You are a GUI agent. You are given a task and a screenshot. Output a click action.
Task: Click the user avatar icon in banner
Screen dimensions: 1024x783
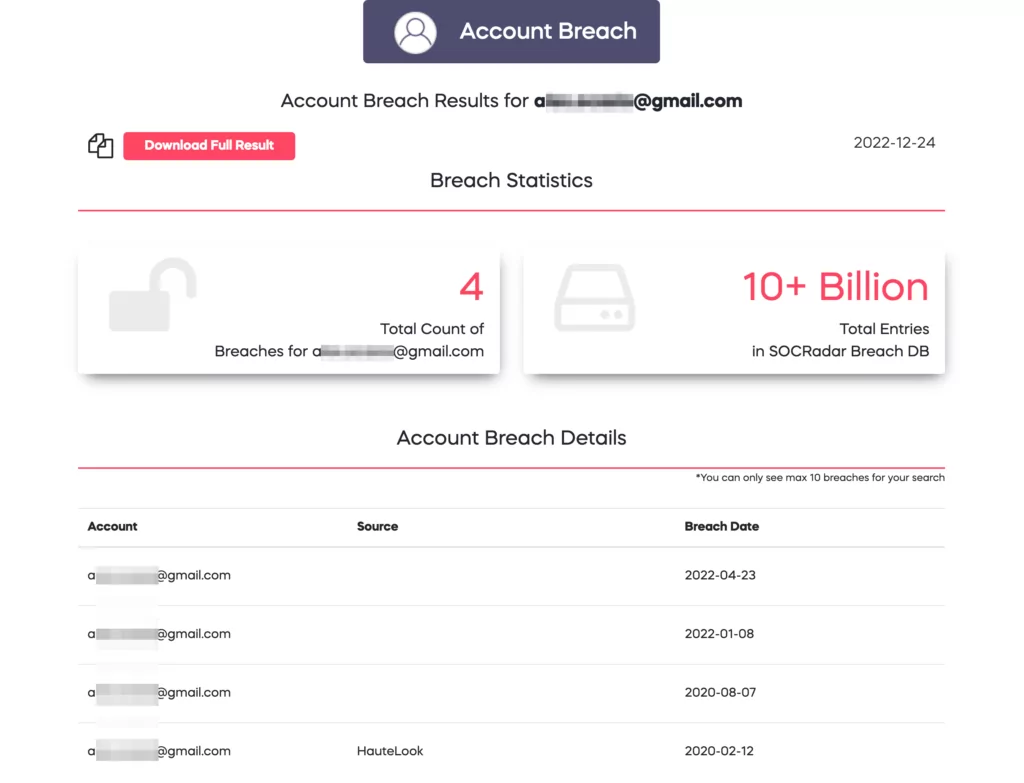(x=415, y=32)
